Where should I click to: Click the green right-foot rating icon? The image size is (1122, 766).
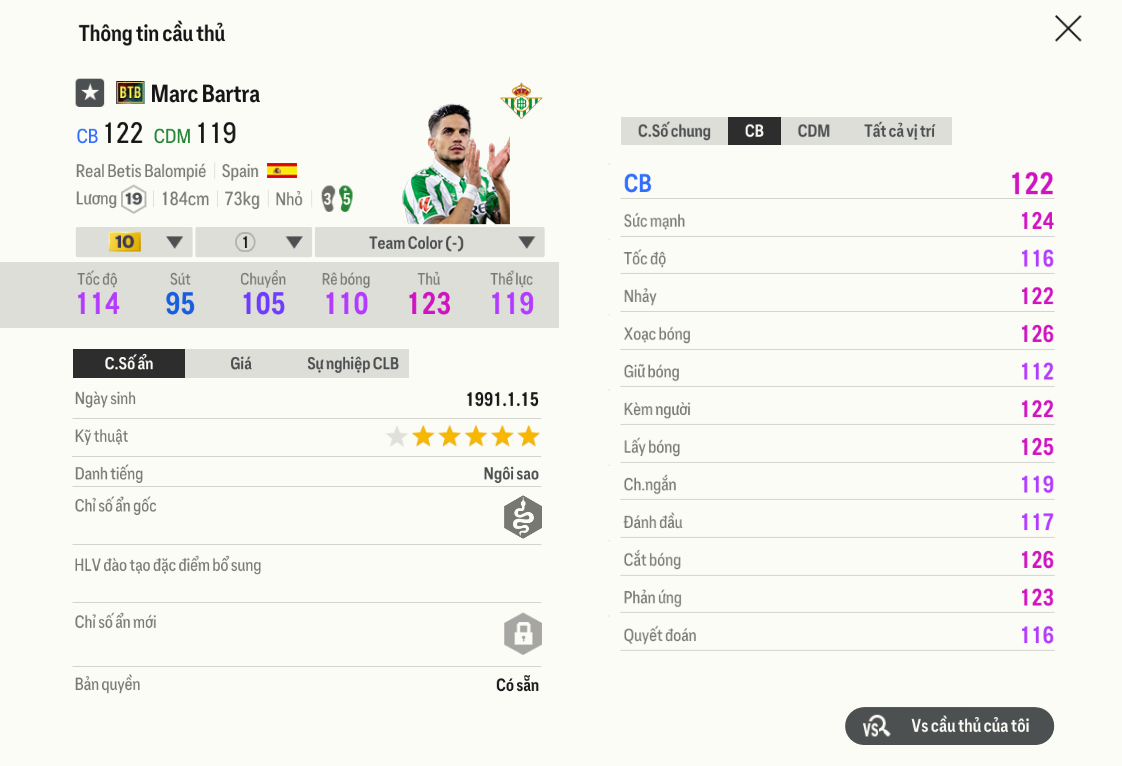pyautogui.click(x=346, y=198)
